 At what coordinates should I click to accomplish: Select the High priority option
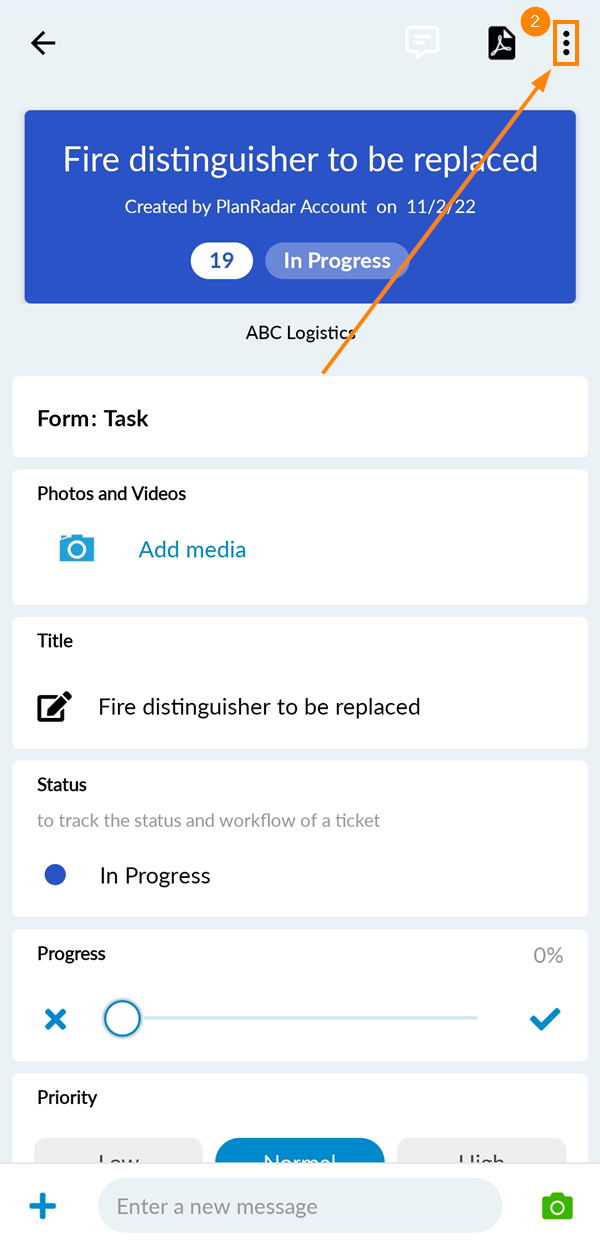point(481,1154)
